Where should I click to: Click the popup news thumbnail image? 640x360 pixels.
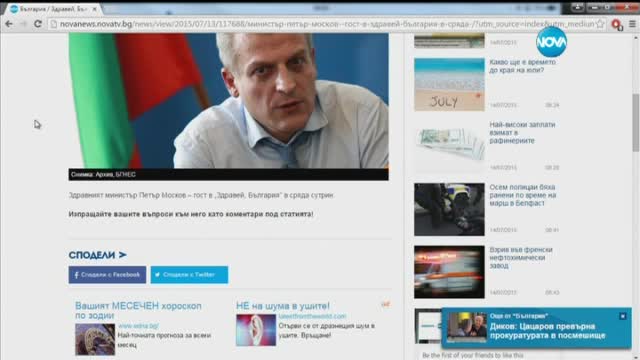467,327
